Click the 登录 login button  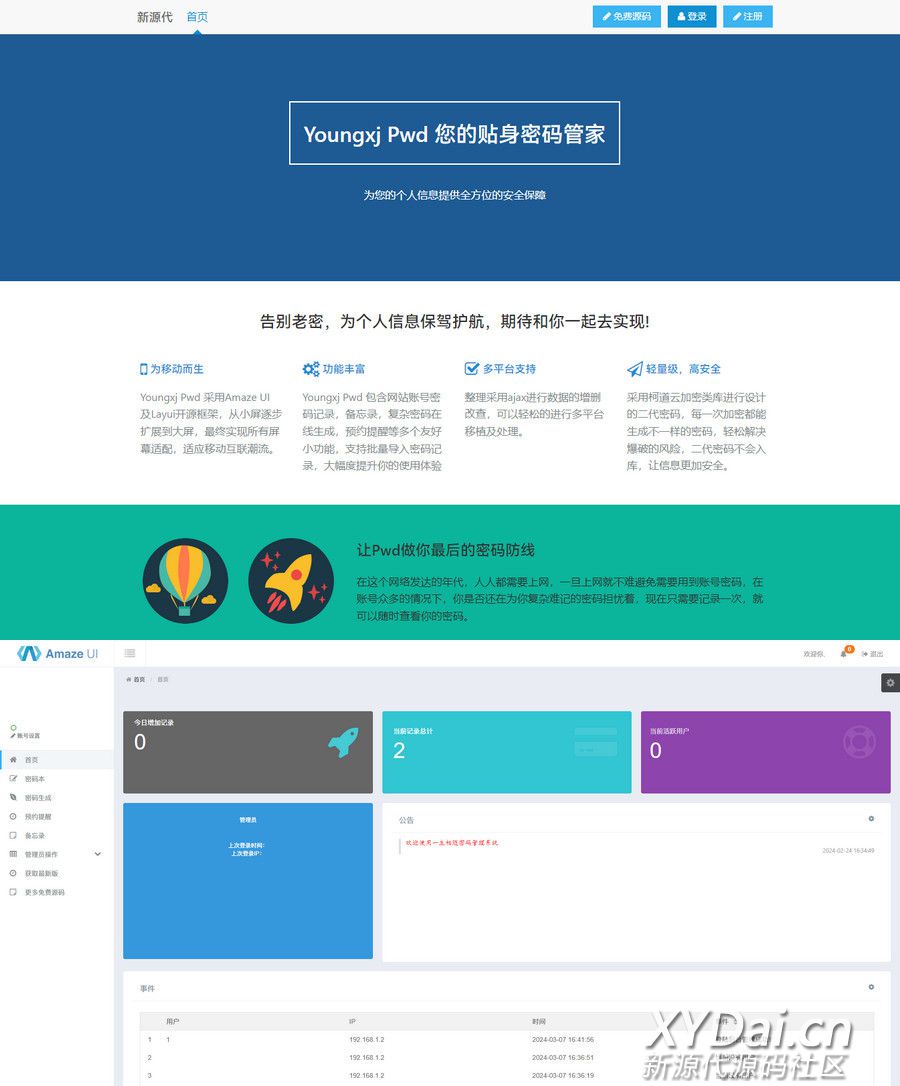692,17
